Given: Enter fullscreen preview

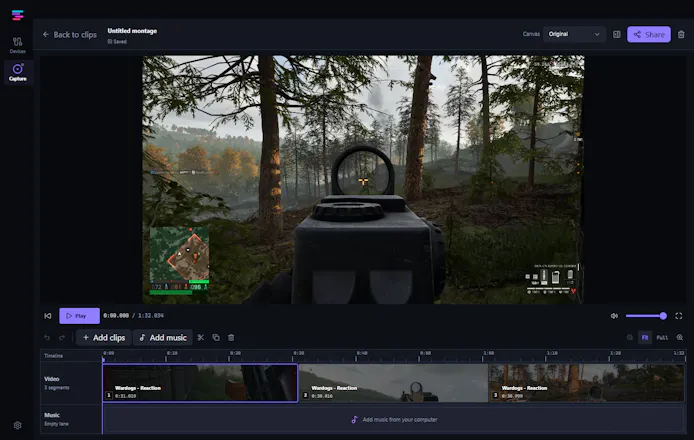Looking at the screenshot, I should pos(679,316).
